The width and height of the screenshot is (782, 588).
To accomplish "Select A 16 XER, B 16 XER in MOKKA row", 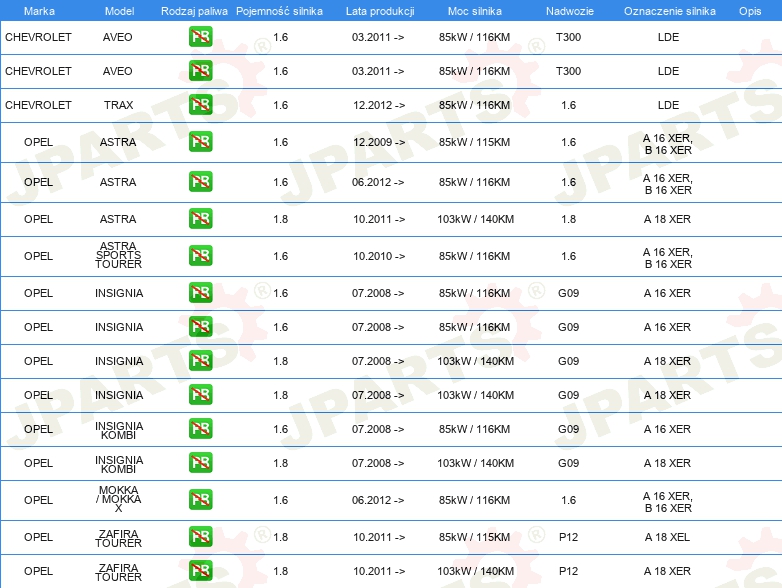I will pos(668,502).
